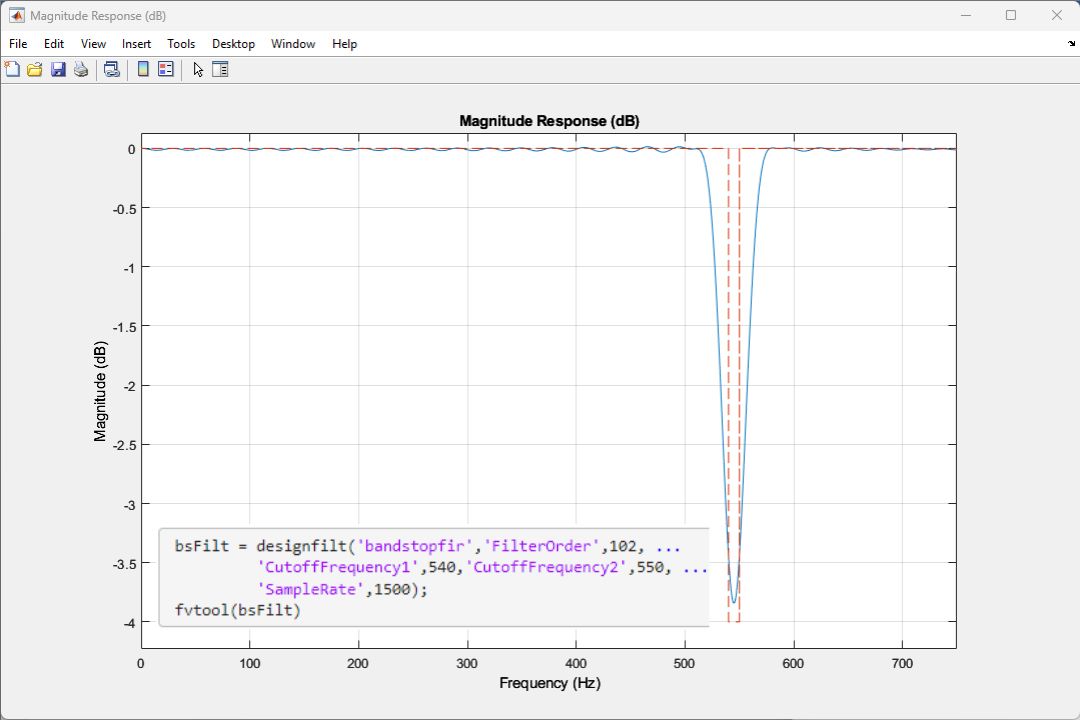Open the Desktop menu
Image resolution: width=1080 pixels, height=720 pixels.
pos(233,44)
